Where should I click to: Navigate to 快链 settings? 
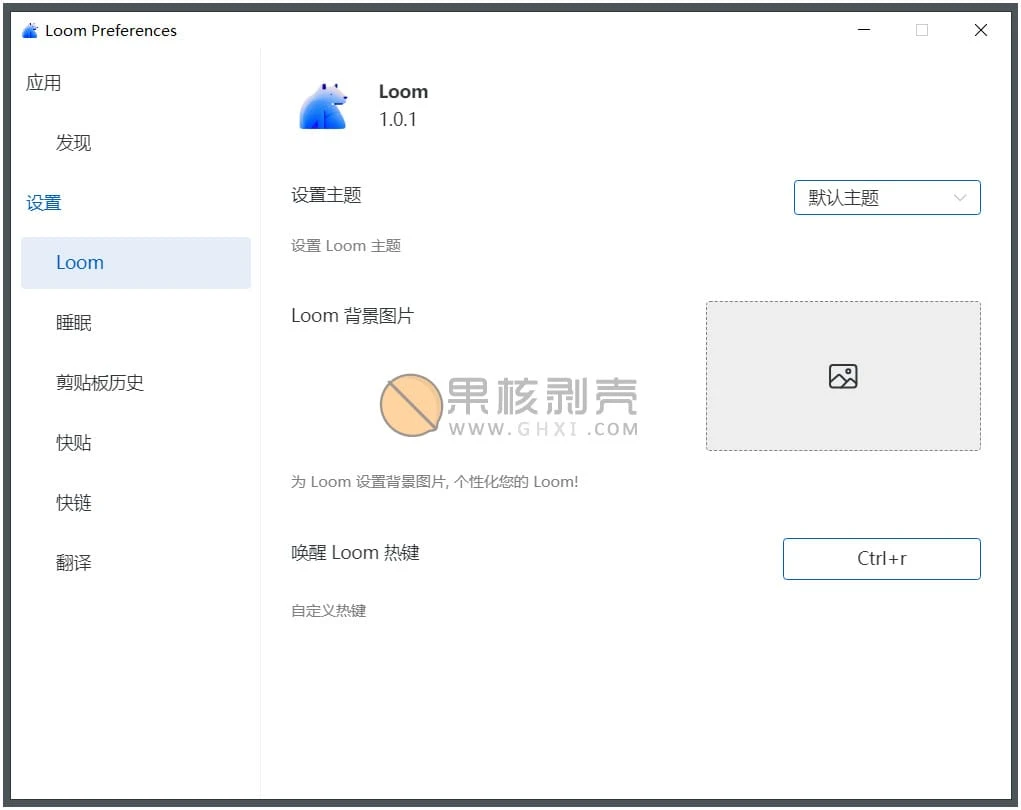pyautogui.click(x=74, y=503)
